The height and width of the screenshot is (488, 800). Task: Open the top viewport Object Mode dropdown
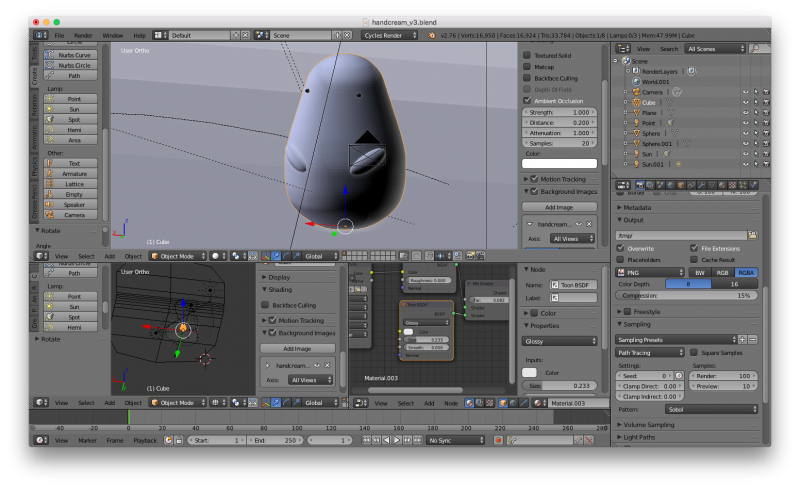tap(178, 256)
